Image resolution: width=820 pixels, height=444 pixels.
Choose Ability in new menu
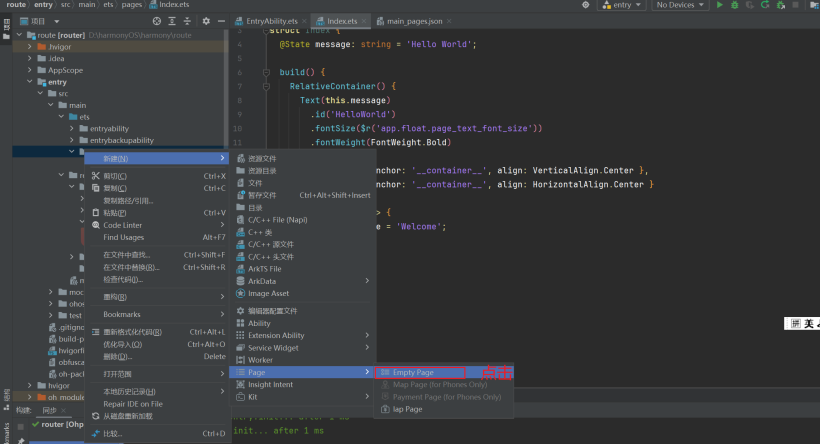[x=303, y=323]
